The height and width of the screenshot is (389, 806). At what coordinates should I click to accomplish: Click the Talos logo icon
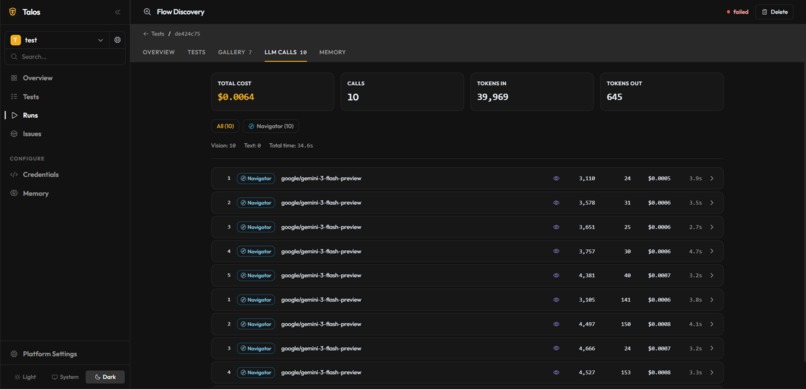tap(13, 12)
